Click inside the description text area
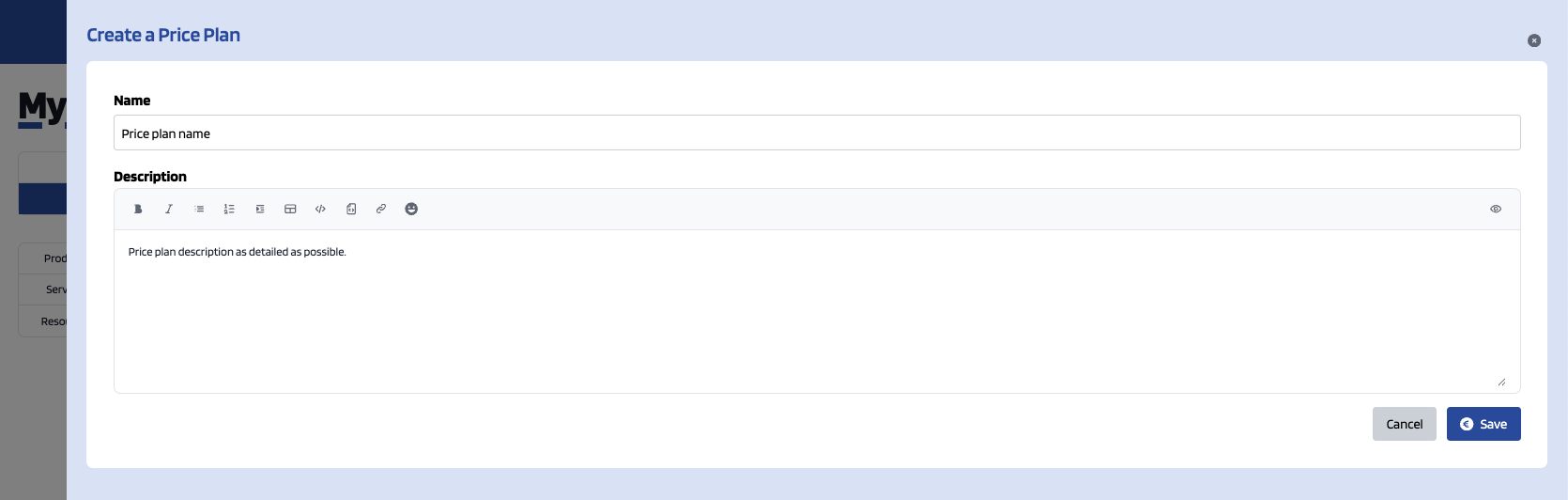Image resolution: width=1568 pixels, height=500 pixels. point(817,311)
